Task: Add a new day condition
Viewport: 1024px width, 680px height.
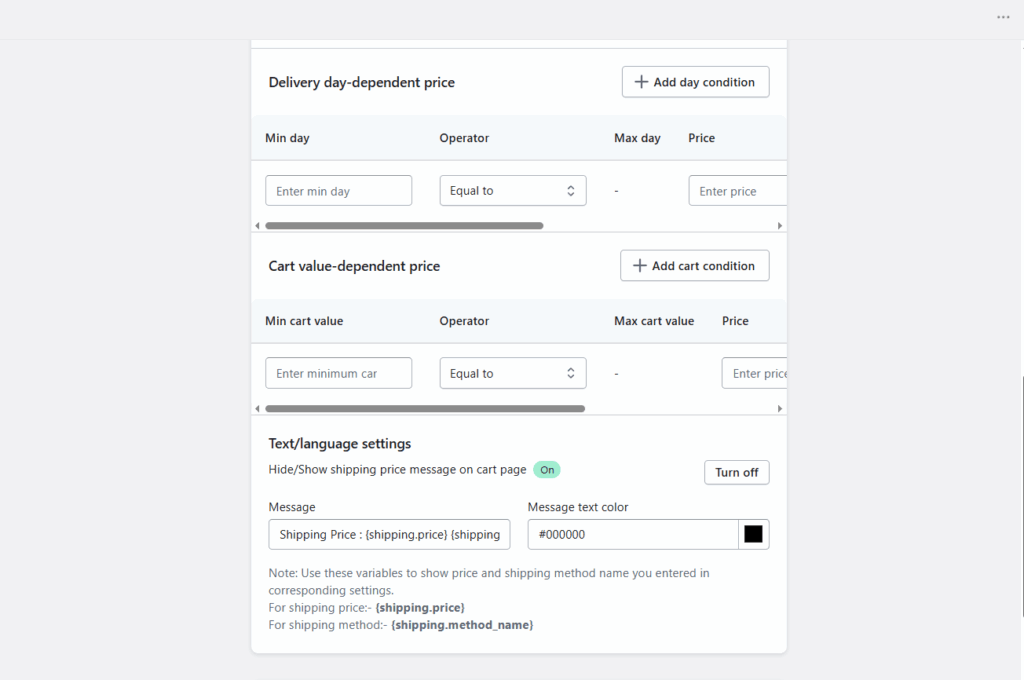Action: (695, 82)
